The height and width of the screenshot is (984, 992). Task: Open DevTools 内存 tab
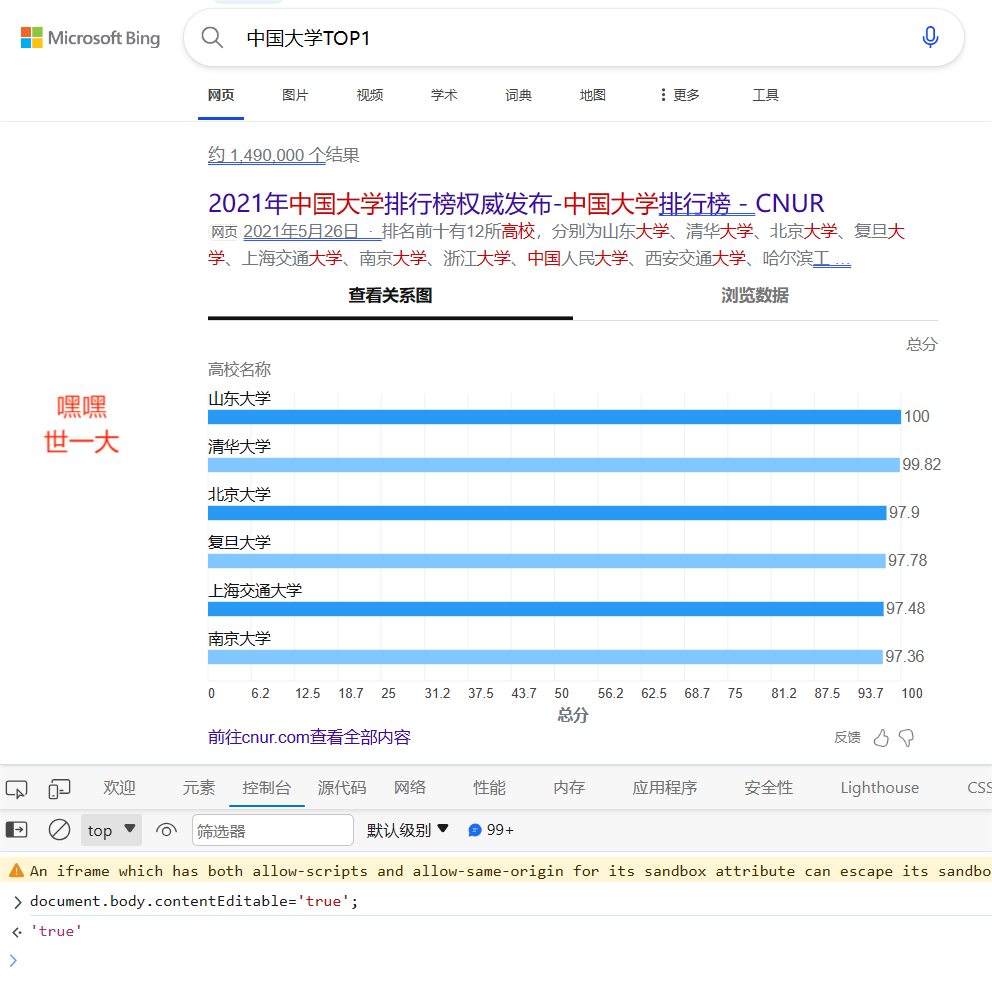569,788
